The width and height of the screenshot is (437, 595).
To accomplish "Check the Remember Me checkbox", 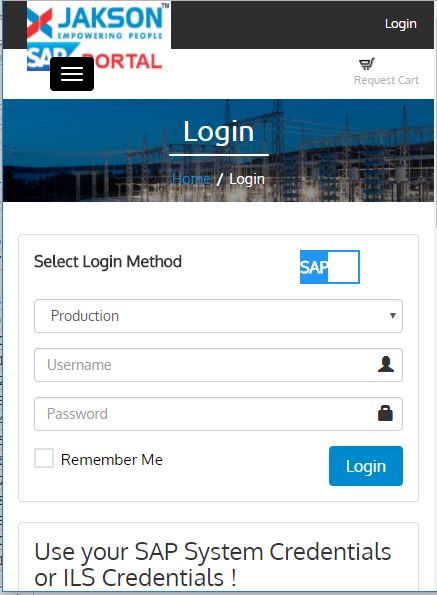I will click(44, 458).
